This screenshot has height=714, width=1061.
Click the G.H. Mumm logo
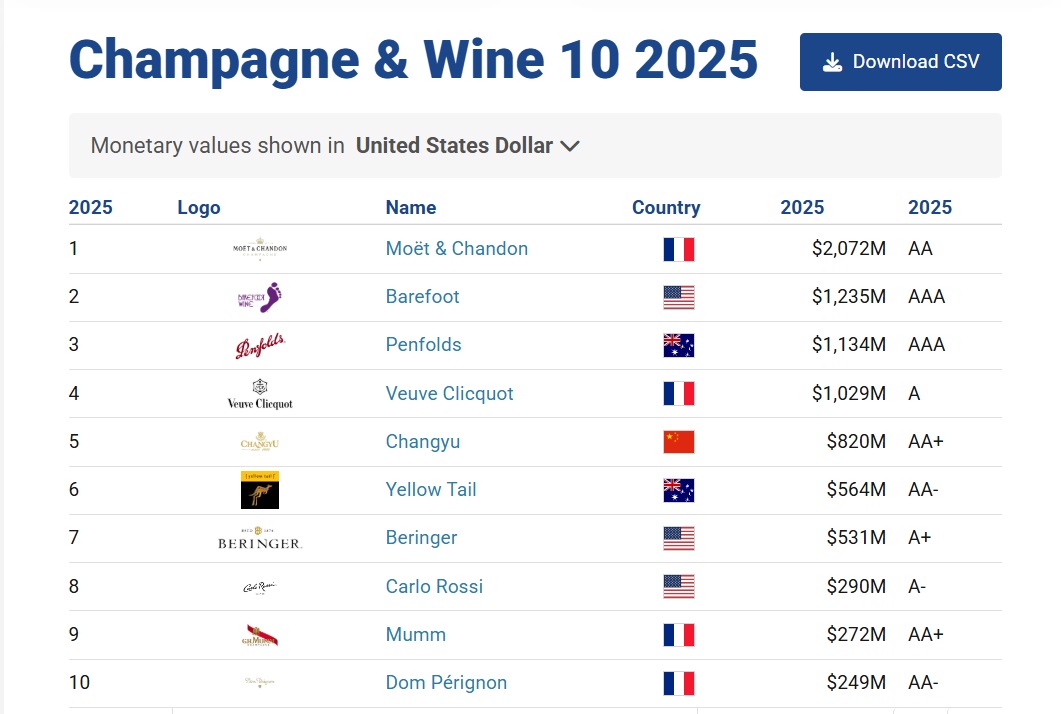click(260, 635)
